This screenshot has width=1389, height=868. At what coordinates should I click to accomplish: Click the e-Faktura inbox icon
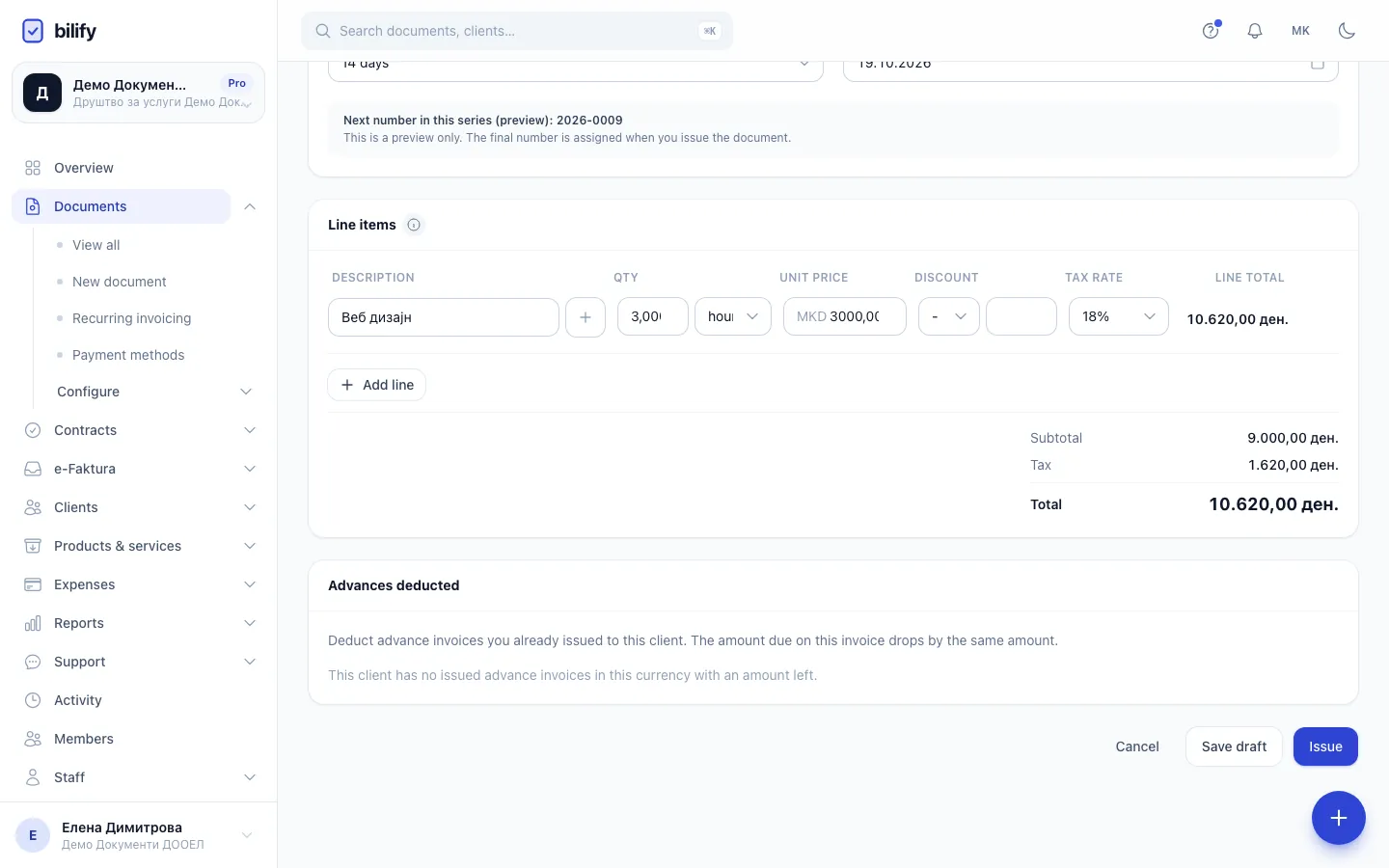pyautogui.click(x=33, y=469)
